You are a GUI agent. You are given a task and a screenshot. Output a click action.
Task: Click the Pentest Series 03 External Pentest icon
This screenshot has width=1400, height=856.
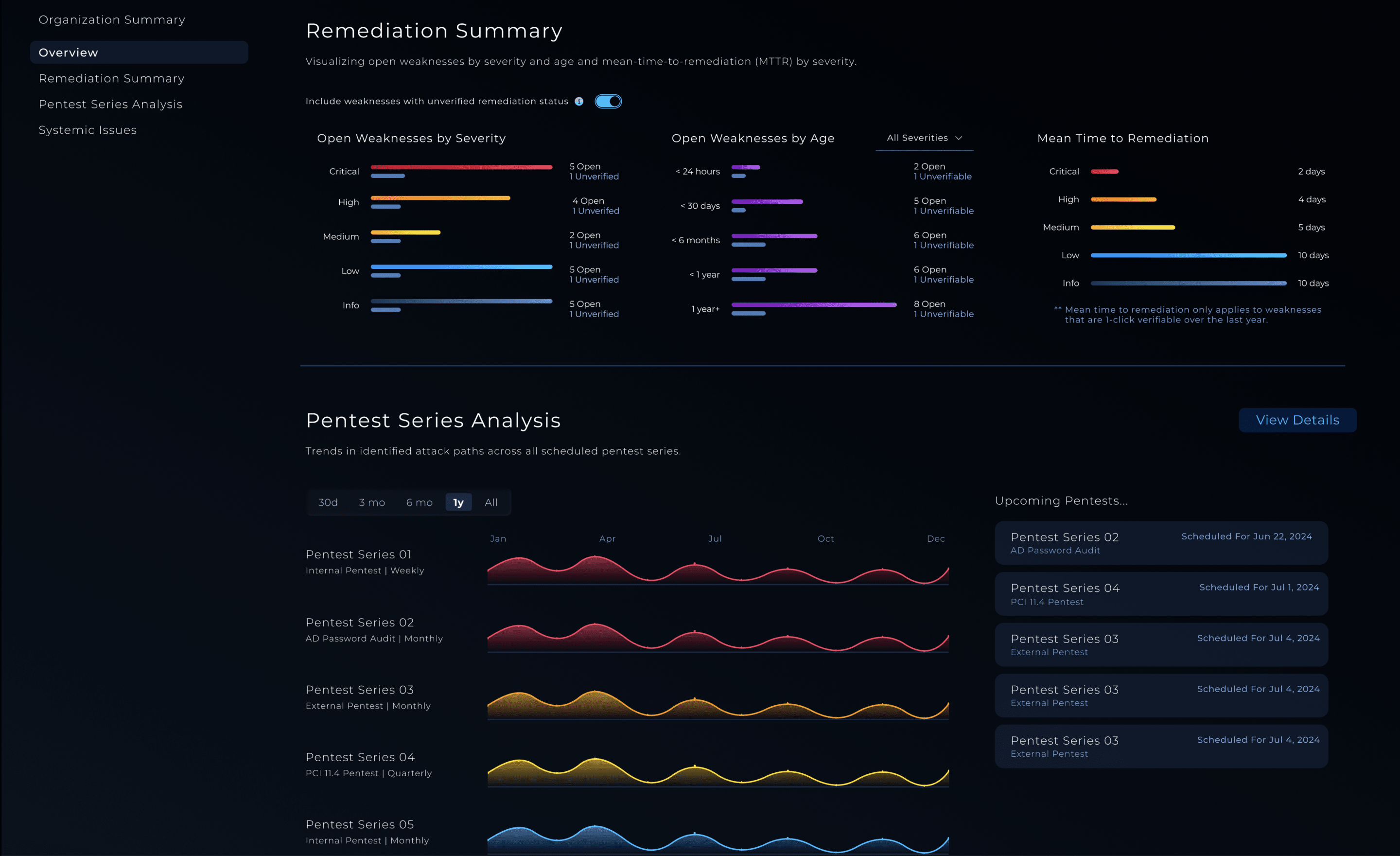click(x=1162, y=644)
